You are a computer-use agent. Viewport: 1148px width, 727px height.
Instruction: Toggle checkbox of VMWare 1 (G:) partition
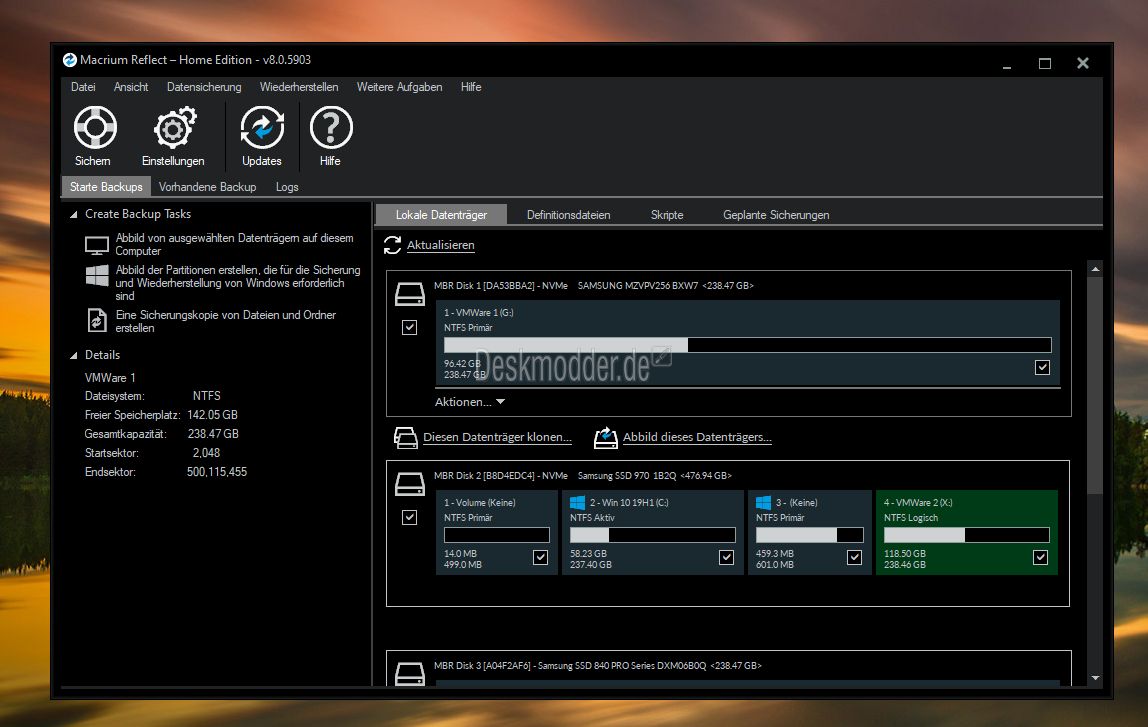coord(1042,368)
